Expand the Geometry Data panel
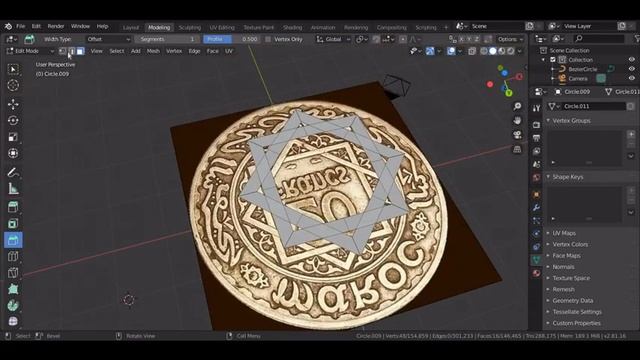The image size is (640, 360). pyautogui.click(x=572, y=300)
